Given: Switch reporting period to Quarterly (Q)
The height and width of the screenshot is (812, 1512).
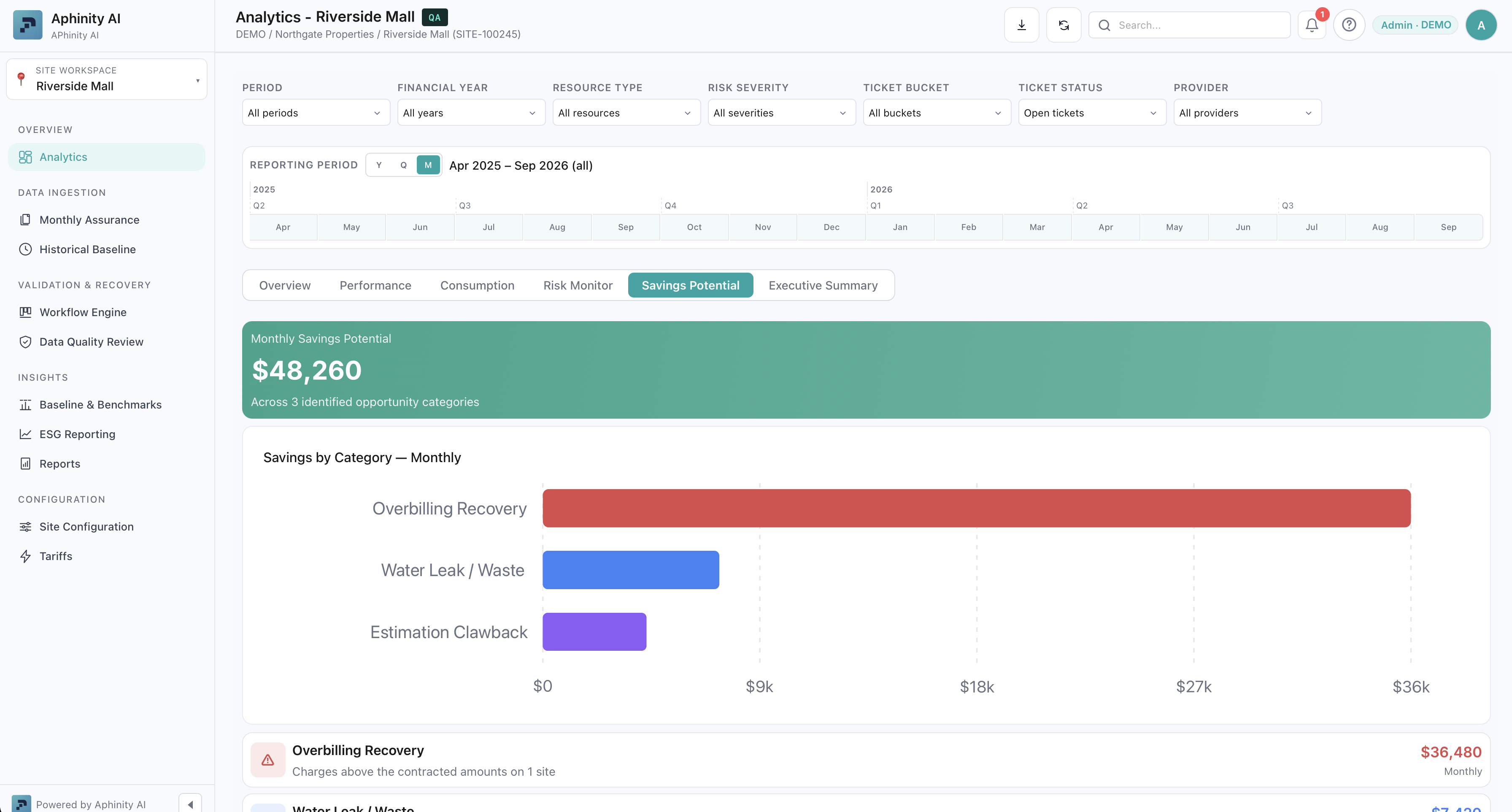Looking at the screenshot, I should pos(404,165).
